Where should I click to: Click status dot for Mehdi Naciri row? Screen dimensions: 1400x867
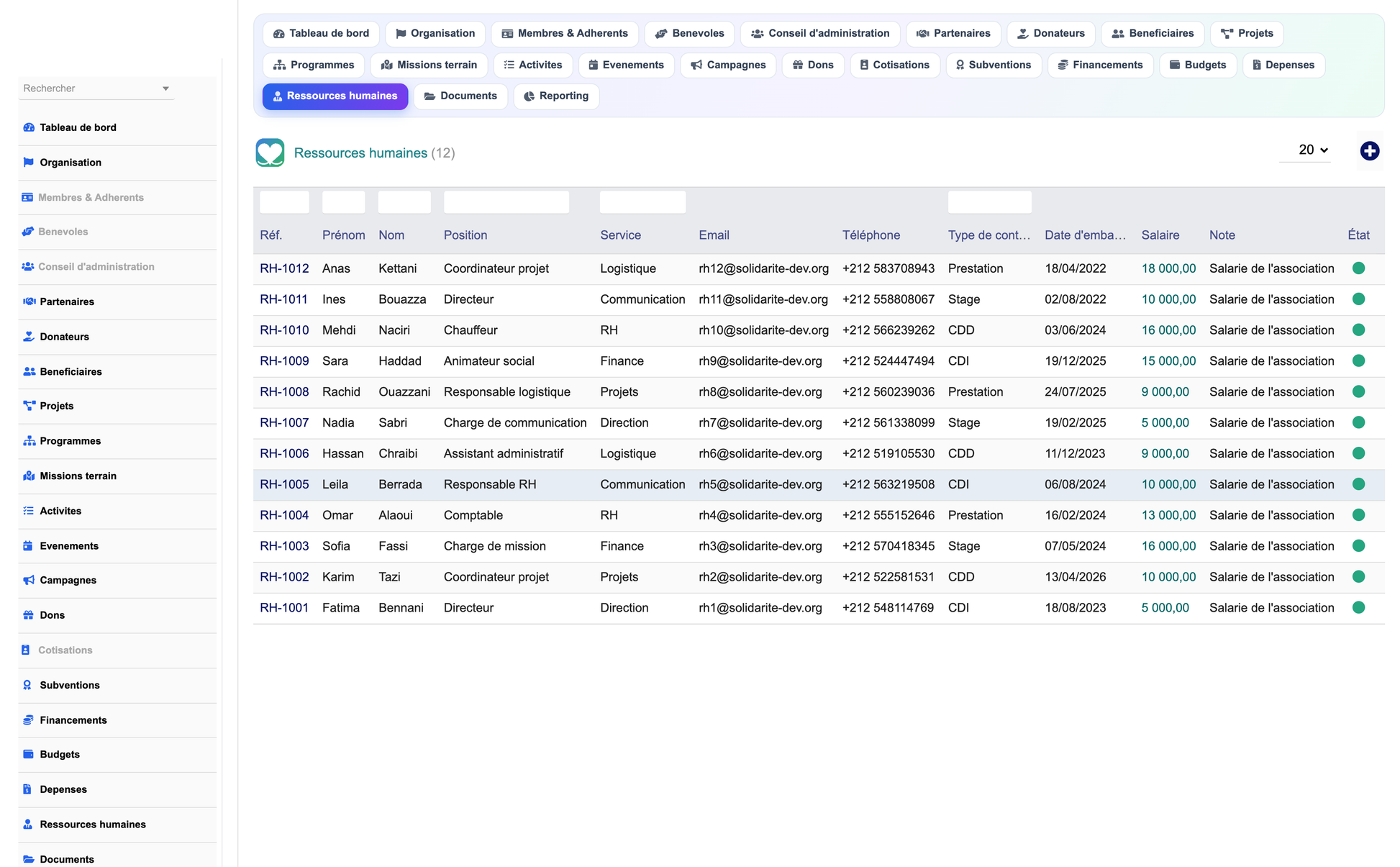tap(1358, 330)
